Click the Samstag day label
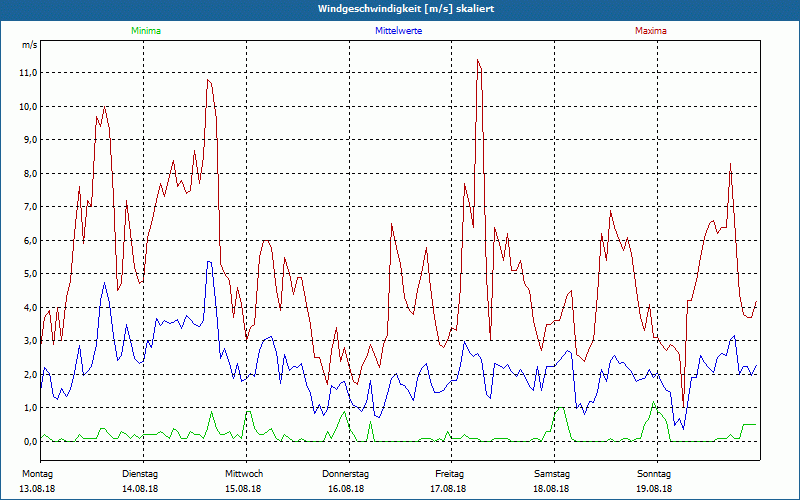 coord(552,474)
